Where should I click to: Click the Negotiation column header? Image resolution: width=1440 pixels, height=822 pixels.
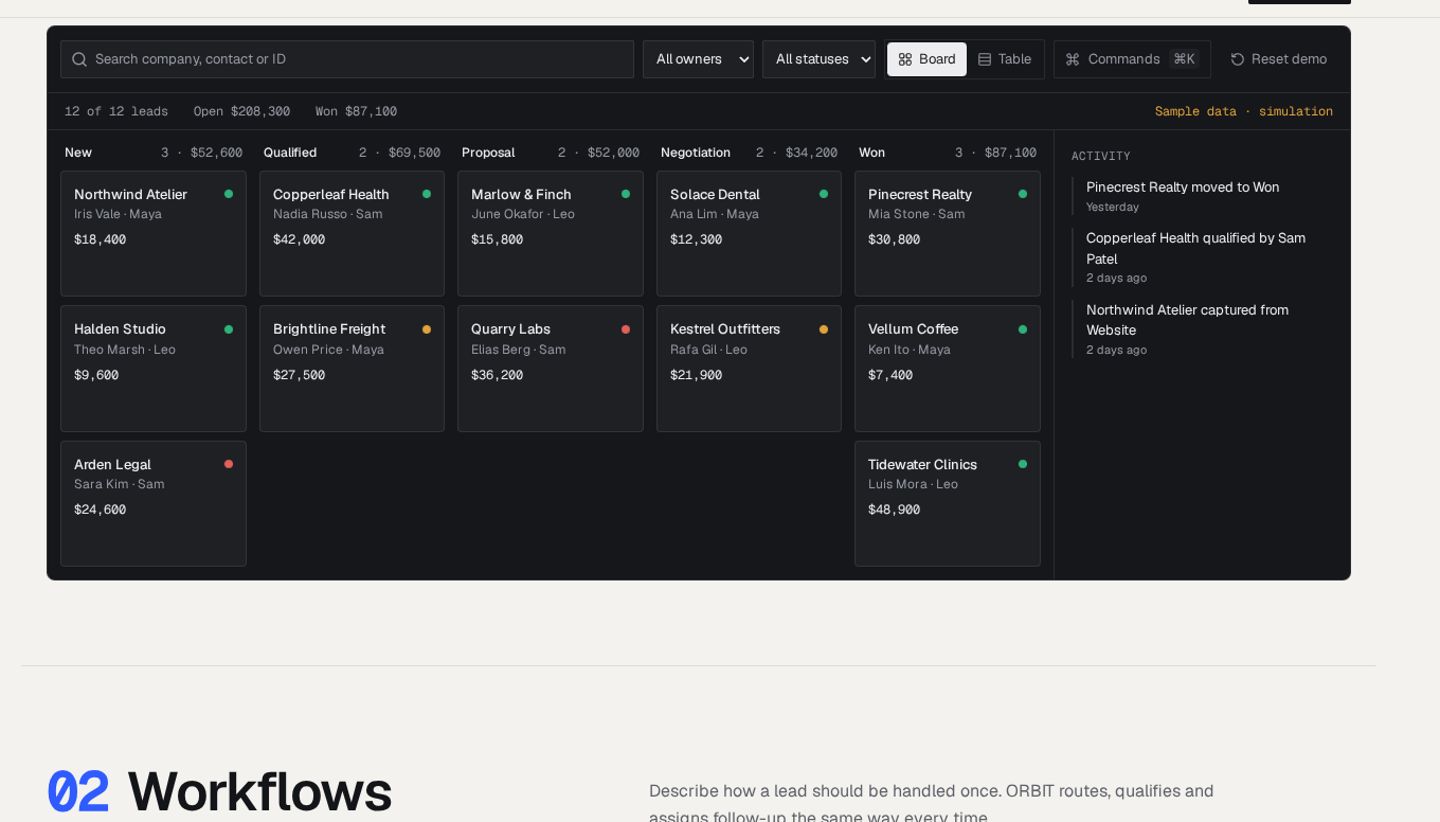click(749, 153)
